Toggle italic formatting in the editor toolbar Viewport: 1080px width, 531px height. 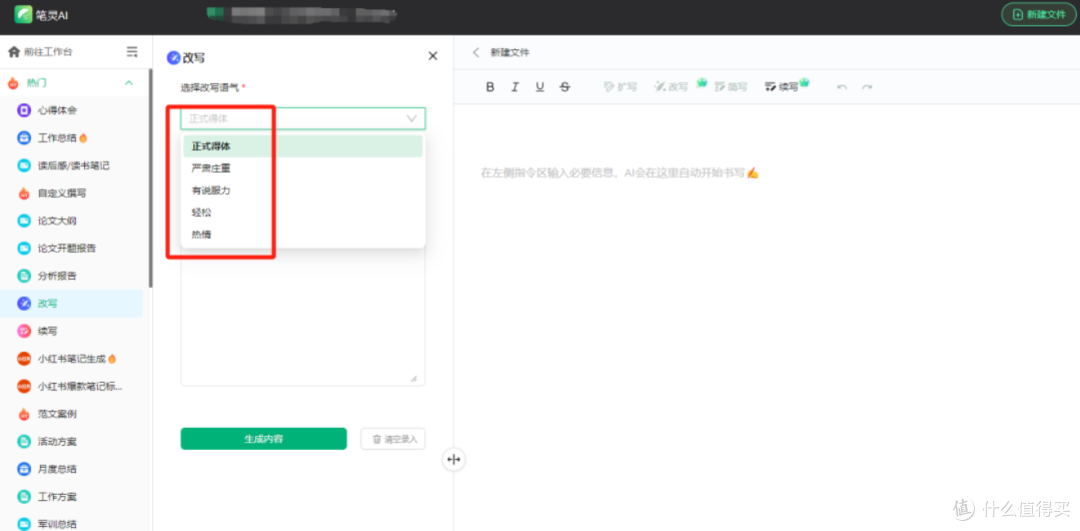[515, 87]
